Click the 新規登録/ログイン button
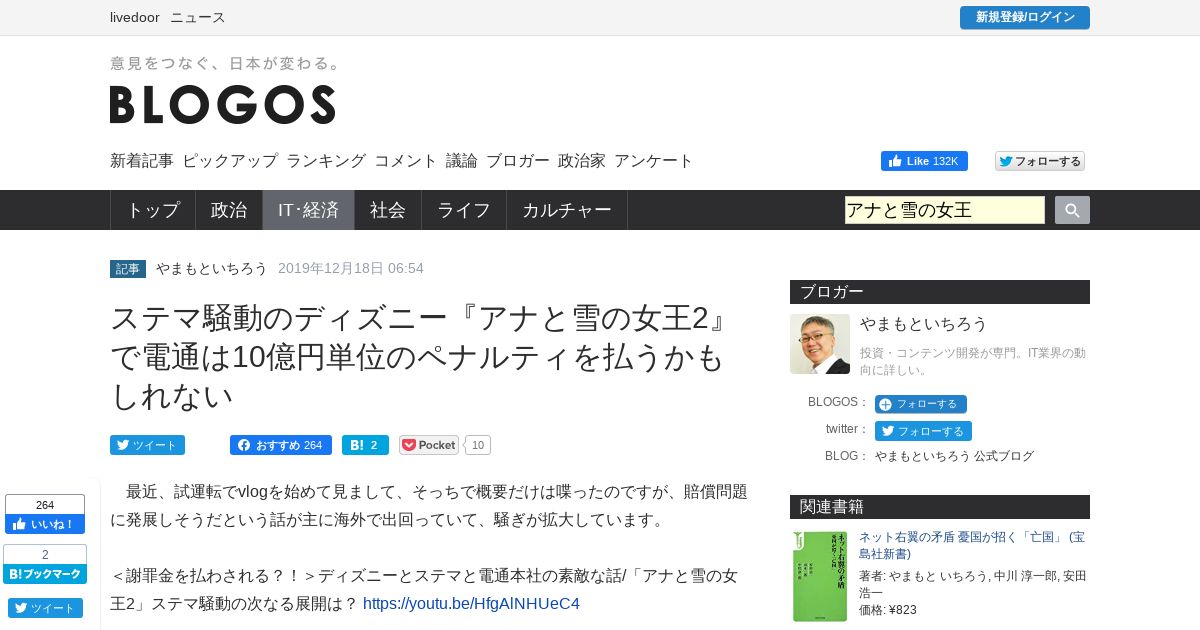1200x630 pixels. click(1025, 18)
